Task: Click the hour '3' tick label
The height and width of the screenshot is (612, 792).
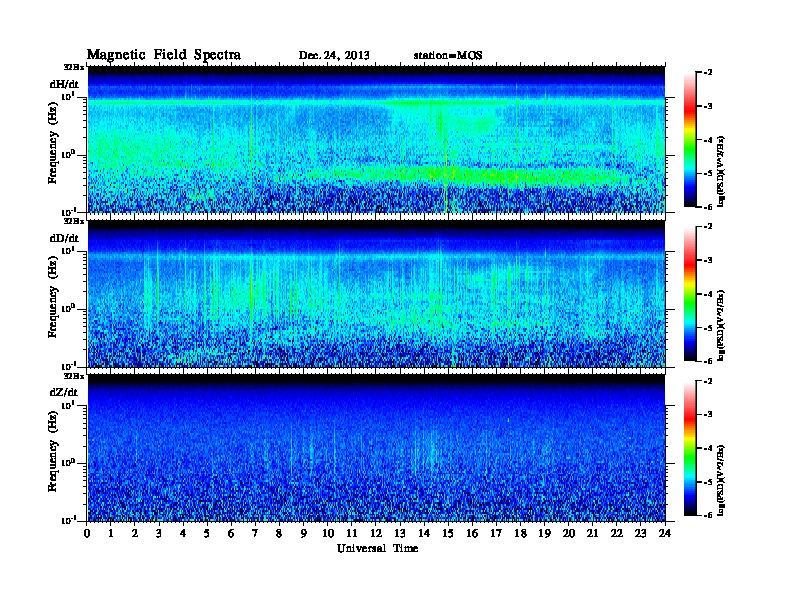Action: click(159, 533)
